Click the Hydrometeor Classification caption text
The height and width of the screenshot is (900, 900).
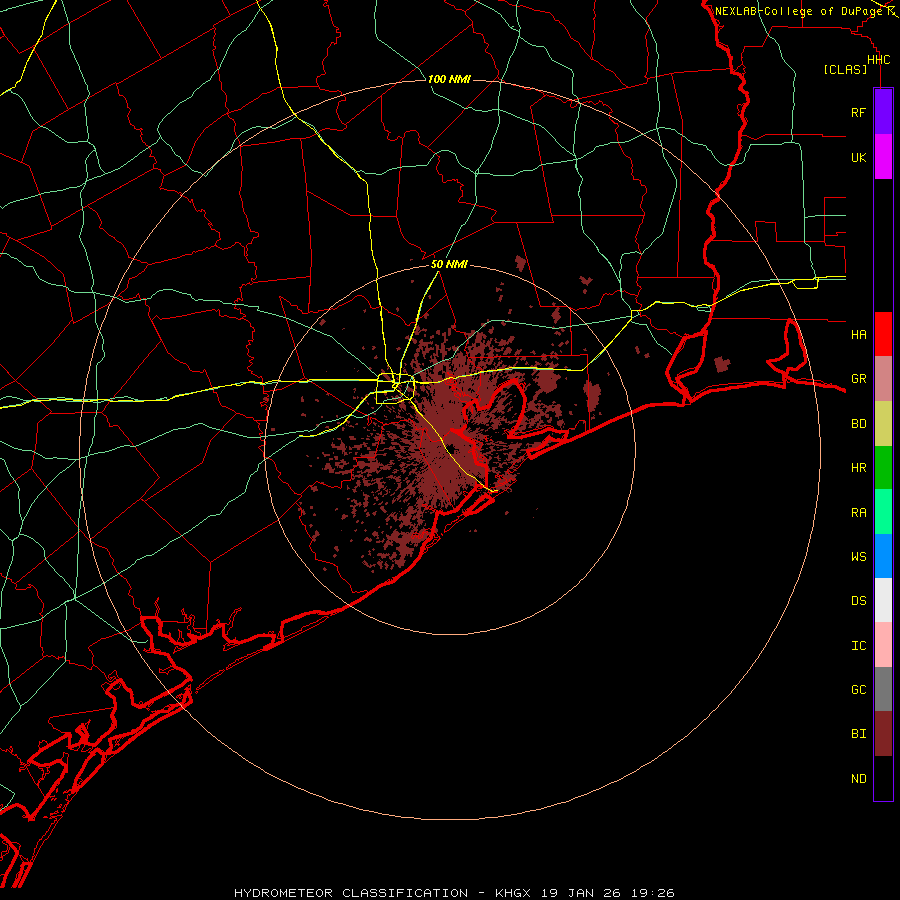point(351,893)
